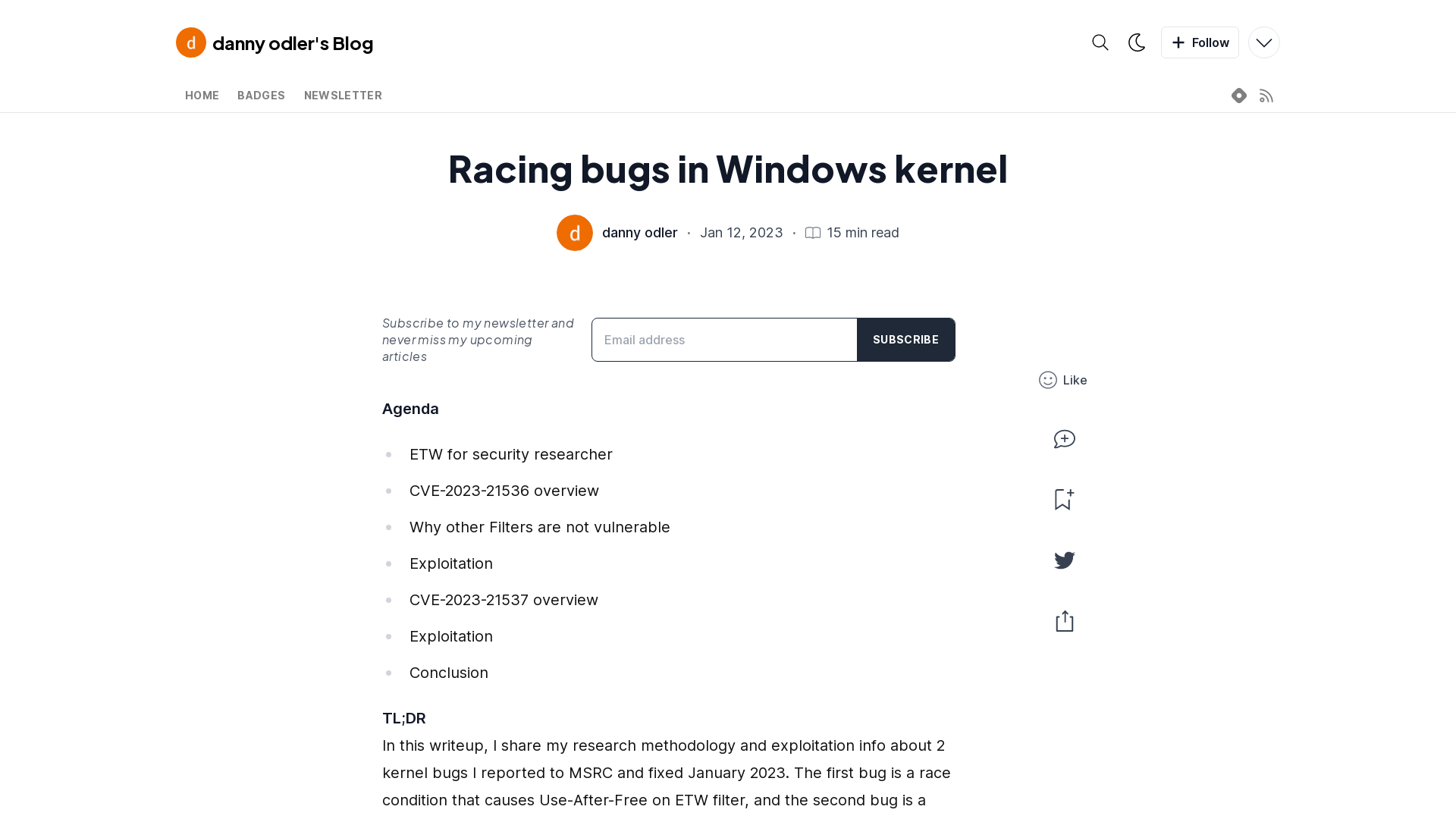Click the RSS feed icon

point(1266,95)
